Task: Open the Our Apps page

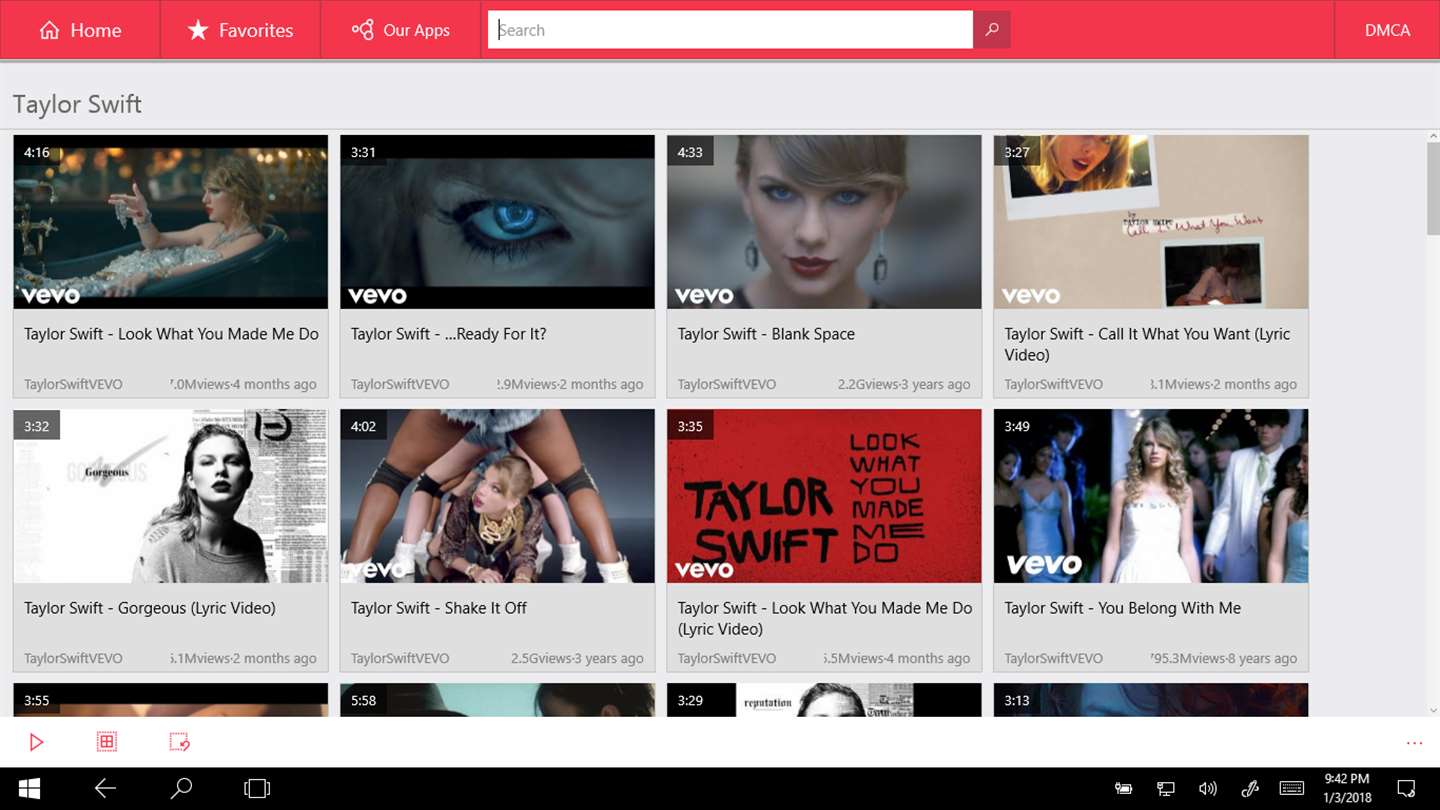Action: (x=401, y=30)
